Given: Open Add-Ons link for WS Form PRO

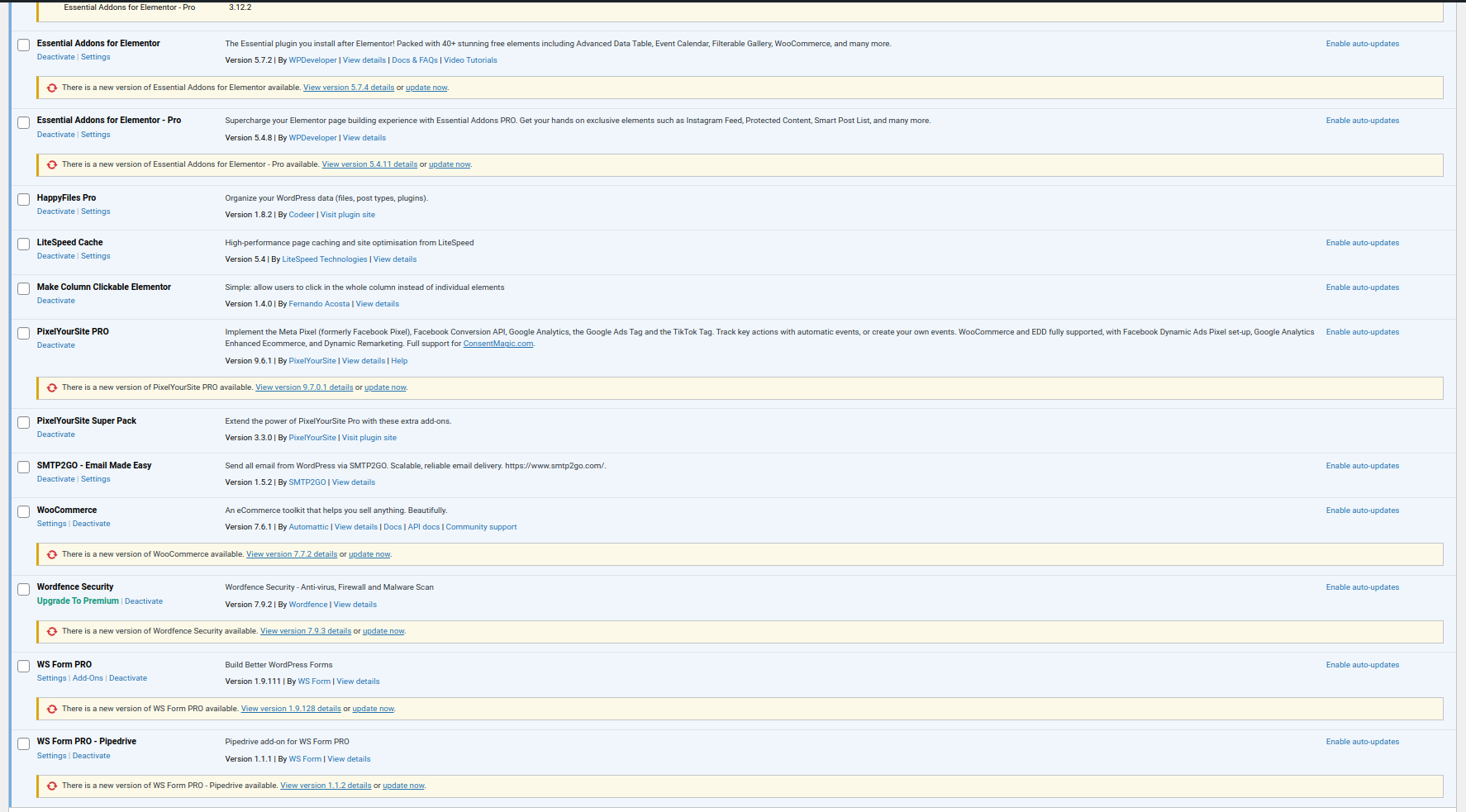Looking at the screenshot, I should (88, 678).
